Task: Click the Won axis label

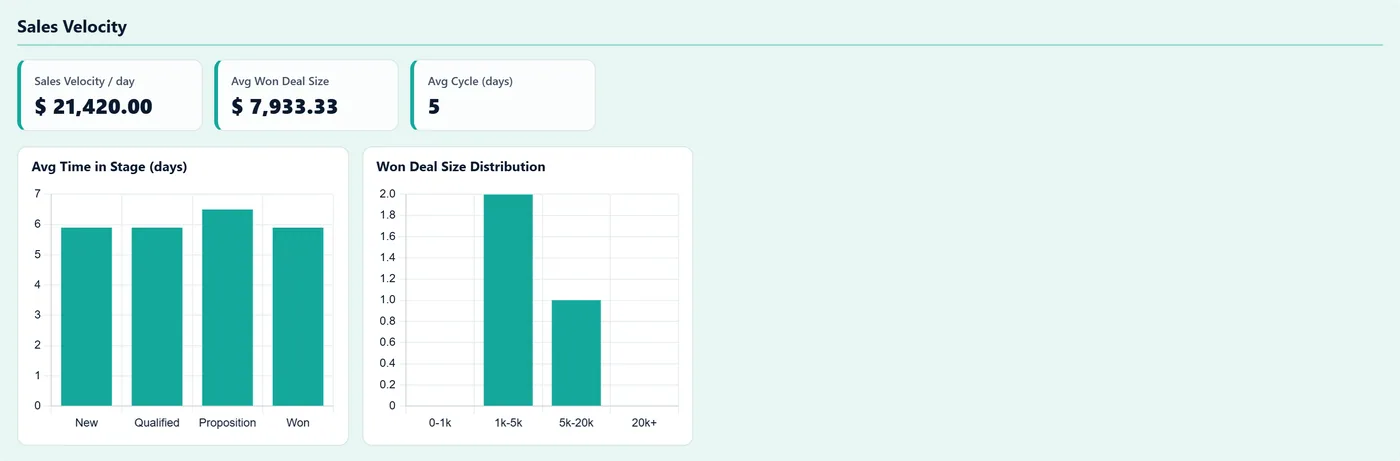Action: 298,423
